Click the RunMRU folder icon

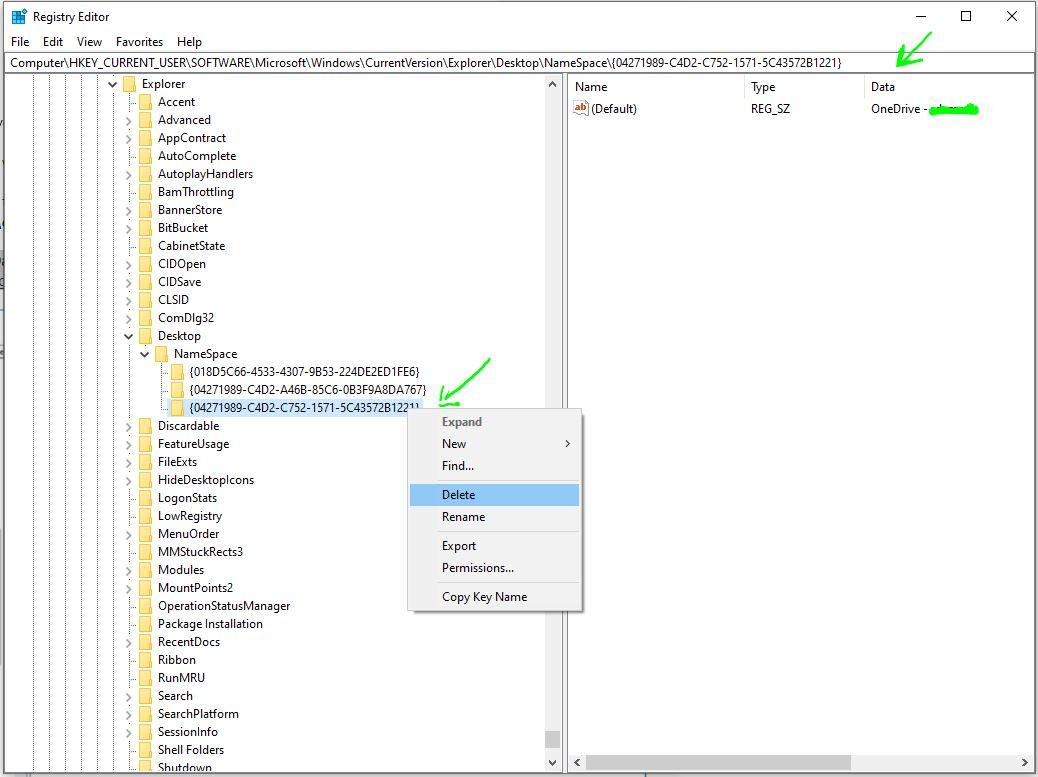coord(143,677)
